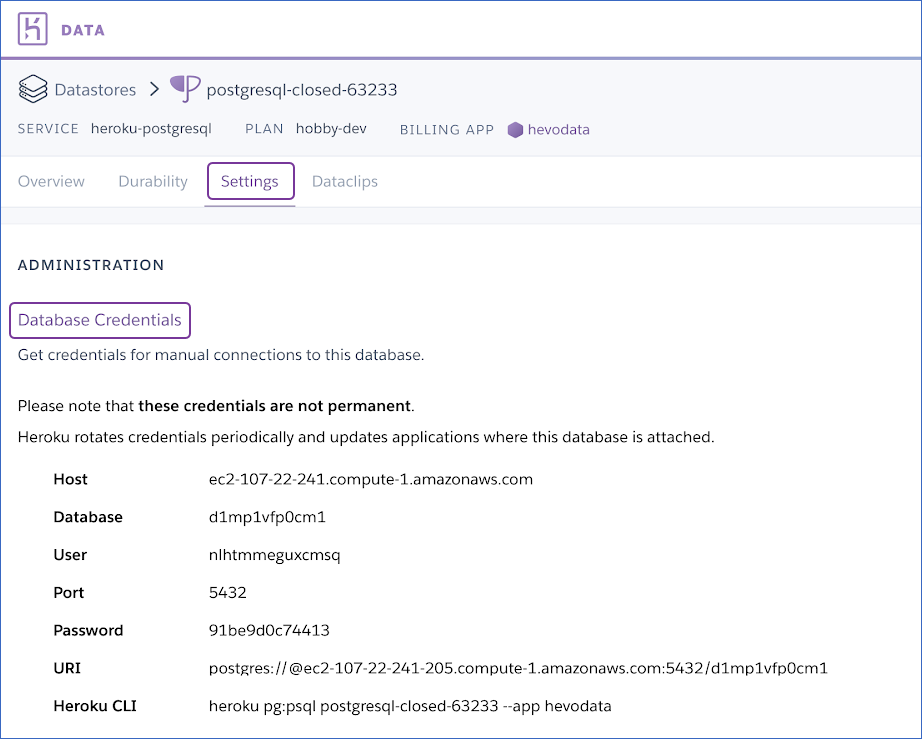
Task: Click the BILLING APP label
Action: coord(447,129)
